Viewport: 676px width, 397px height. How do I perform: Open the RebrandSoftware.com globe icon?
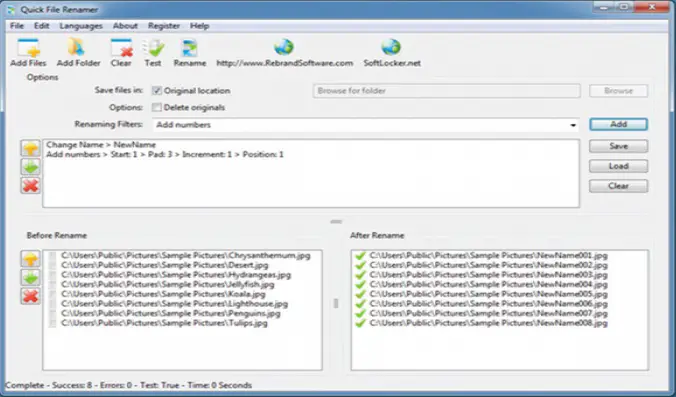(284, 47)
